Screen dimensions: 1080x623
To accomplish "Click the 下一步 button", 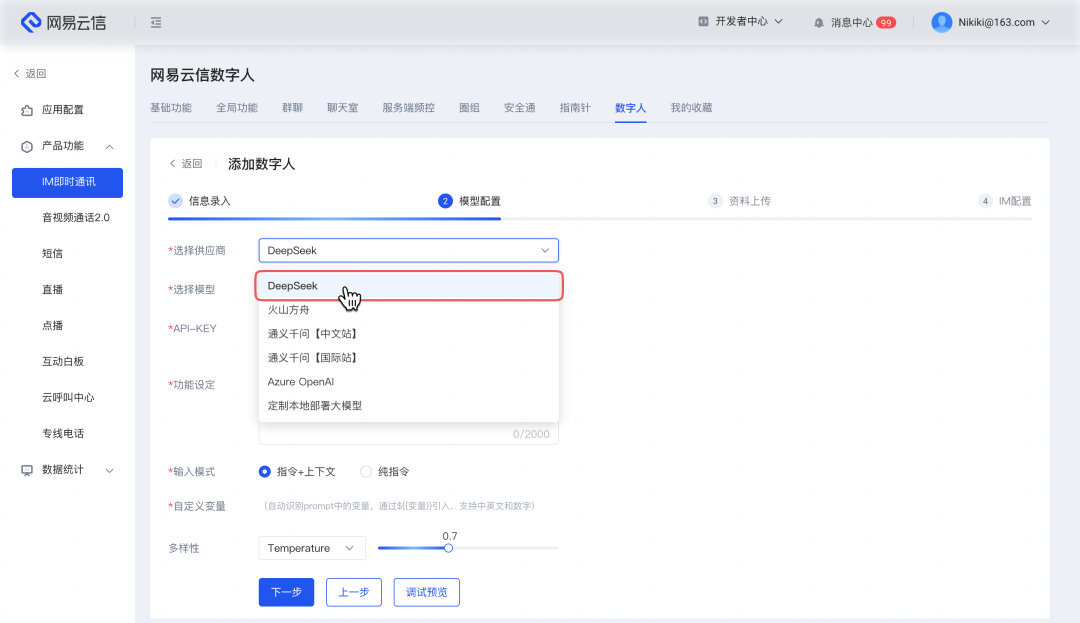I will click(x=286, y=592).
